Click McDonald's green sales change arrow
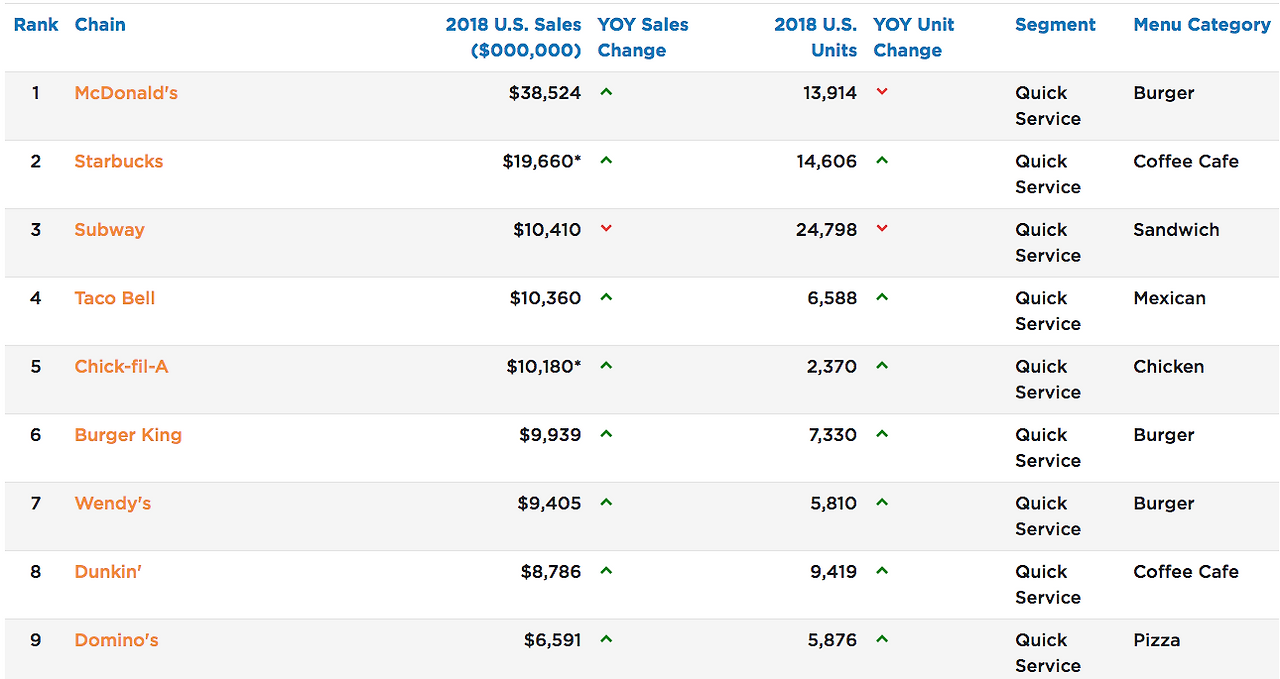Image resolution: width=1280 pixels, height=679 pixels. tap(606, 93)
